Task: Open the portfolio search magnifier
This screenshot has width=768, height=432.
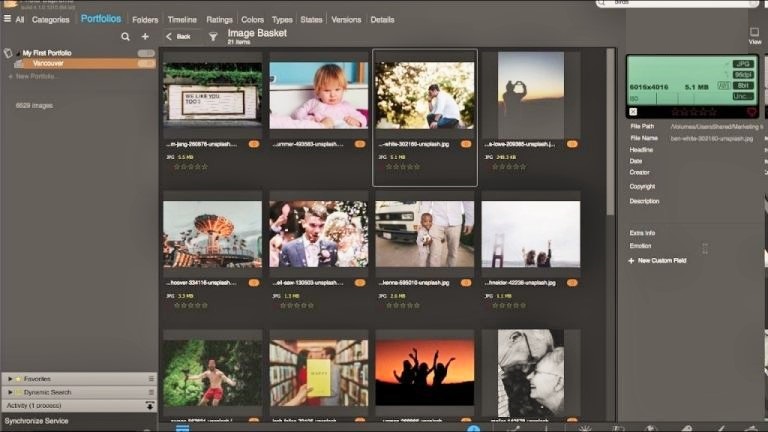Action: [125, 37]
